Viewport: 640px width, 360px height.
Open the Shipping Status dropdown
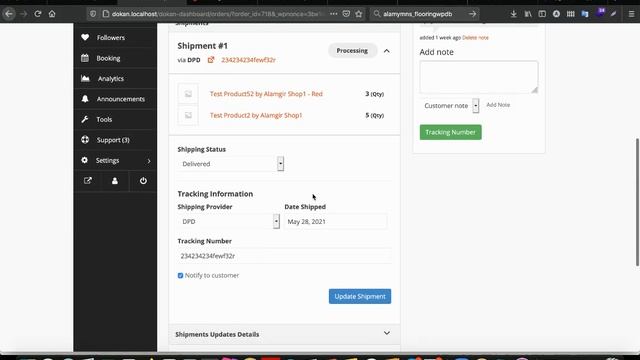(x=231, y=164)
